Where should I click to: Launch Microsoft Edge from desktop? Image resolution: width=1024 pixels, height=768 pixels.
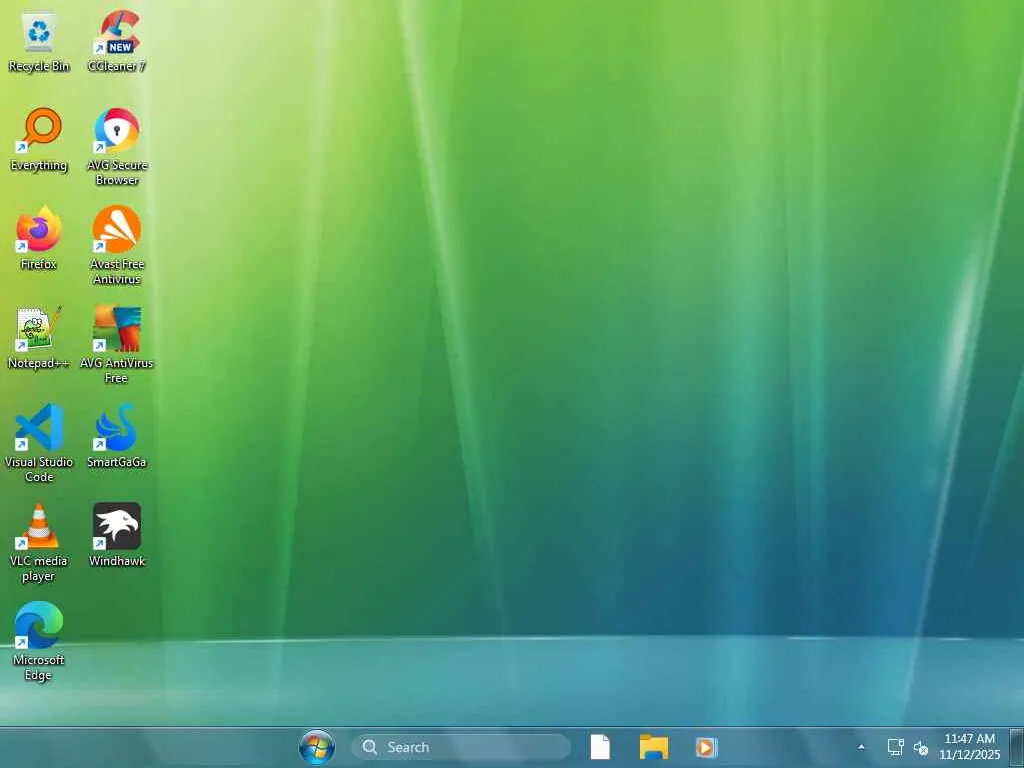pos(39,641)
